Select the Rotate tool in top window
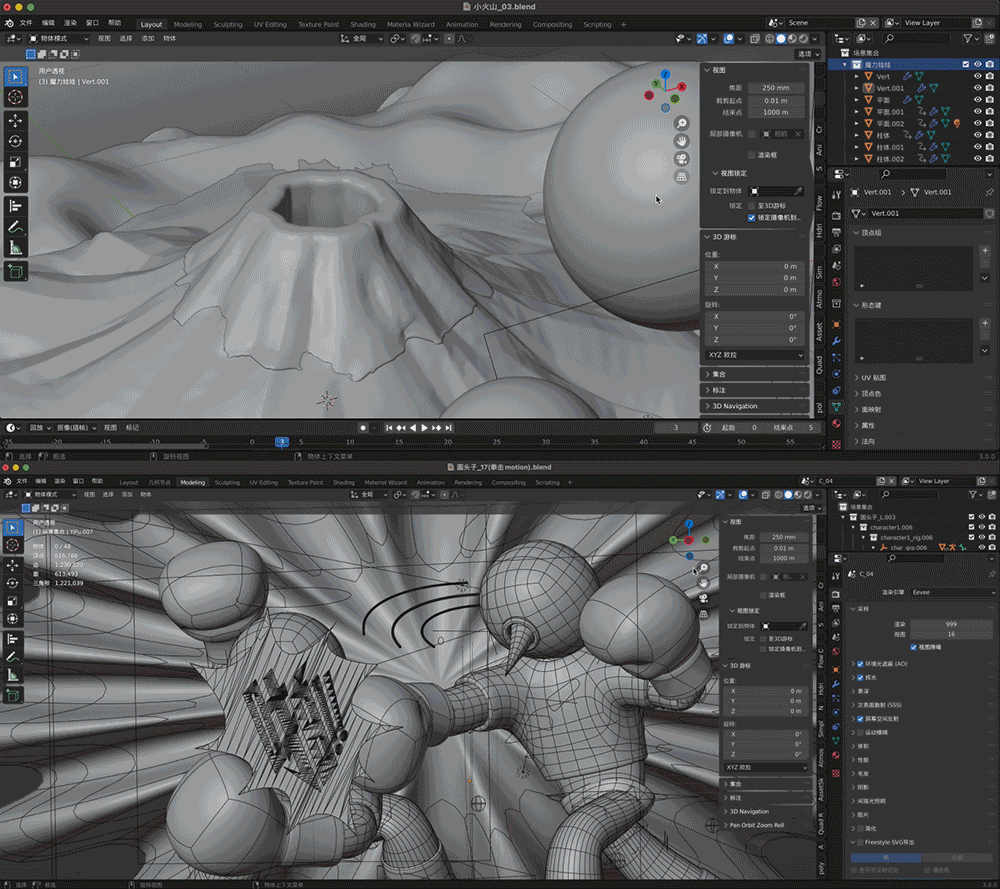Screen dimensions: 1000x889 [15, 141]
